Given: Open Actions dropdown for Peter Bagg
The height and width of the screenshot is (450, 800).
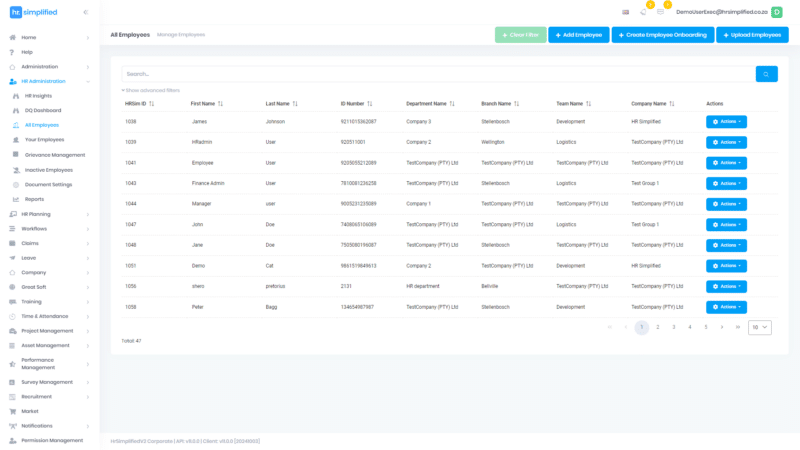Looking at the screenshot, I should tap(726, 307).
